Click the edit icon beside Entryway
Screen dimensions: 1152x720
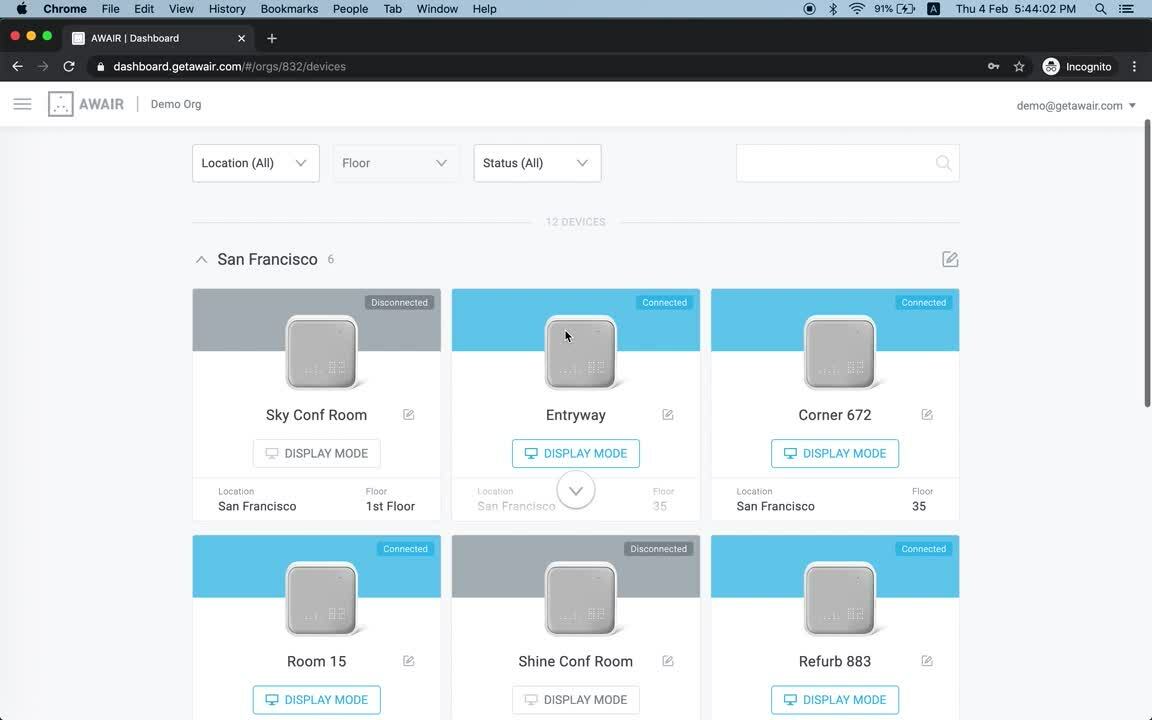pyautogui.click(x=668, y=415)
